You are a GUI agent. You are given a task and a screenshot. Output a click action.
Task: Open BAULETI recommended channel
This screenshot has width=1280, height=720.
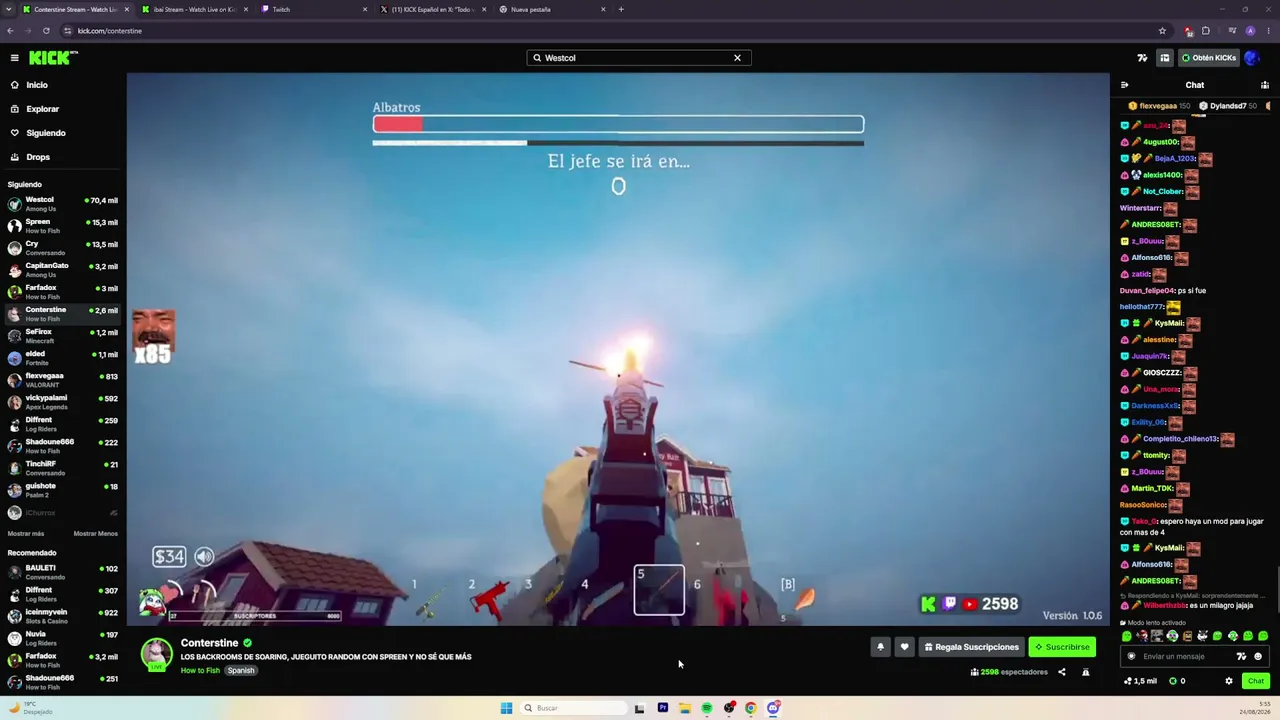point(62,572)
